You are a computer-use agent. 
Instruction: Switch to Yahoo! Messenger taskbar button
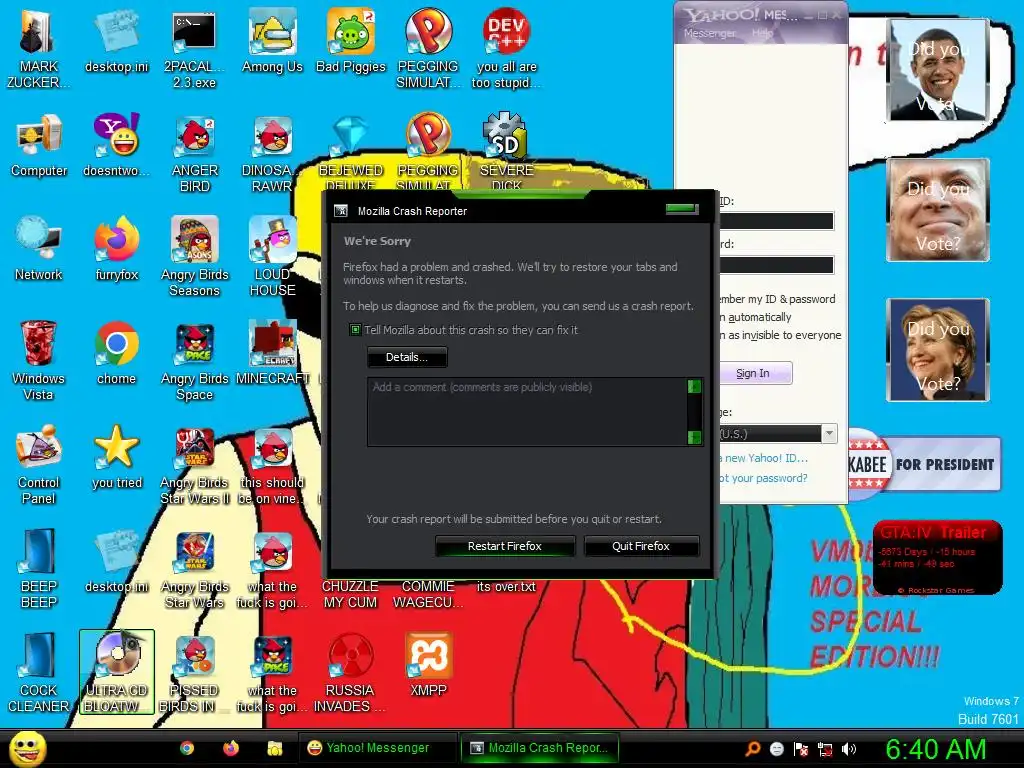tap(378, 748)
